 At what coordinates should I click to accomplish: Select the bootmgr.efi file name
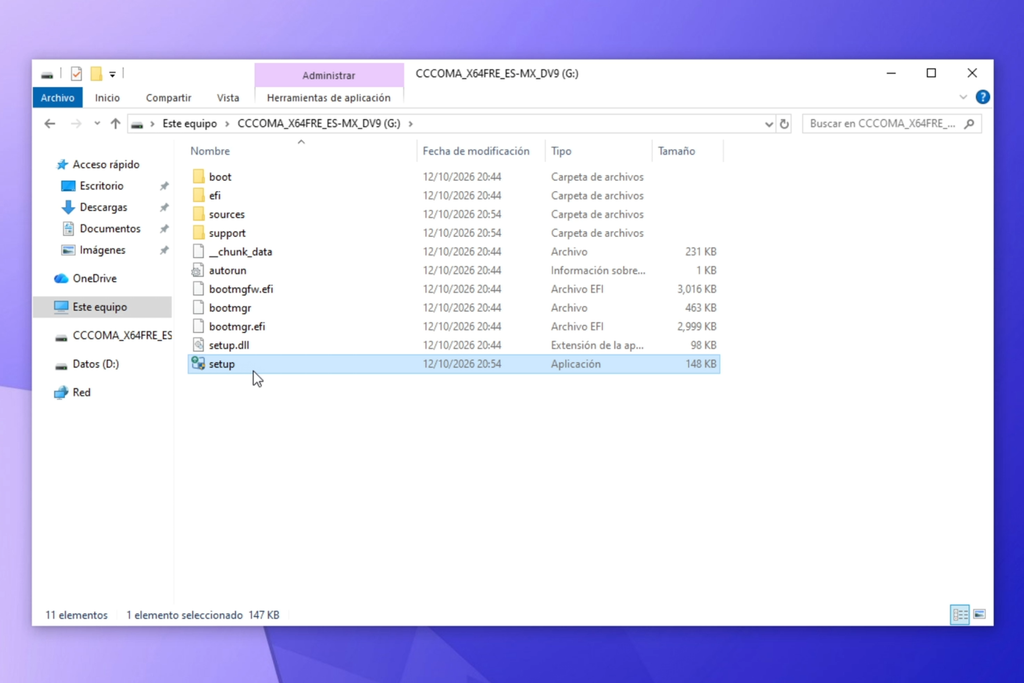tap(237, 326)
